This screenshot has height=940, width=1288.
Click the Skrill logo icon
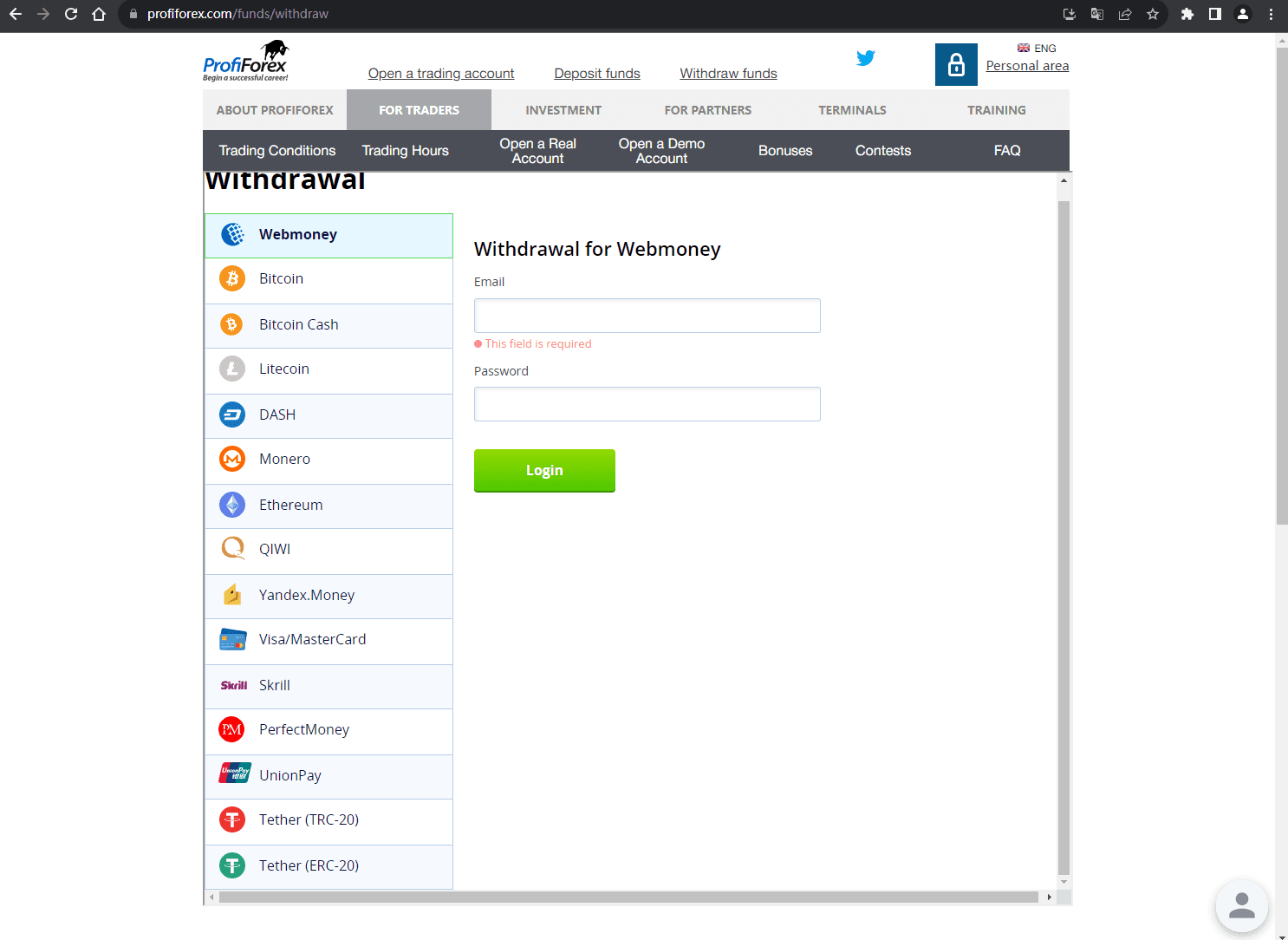234,685
